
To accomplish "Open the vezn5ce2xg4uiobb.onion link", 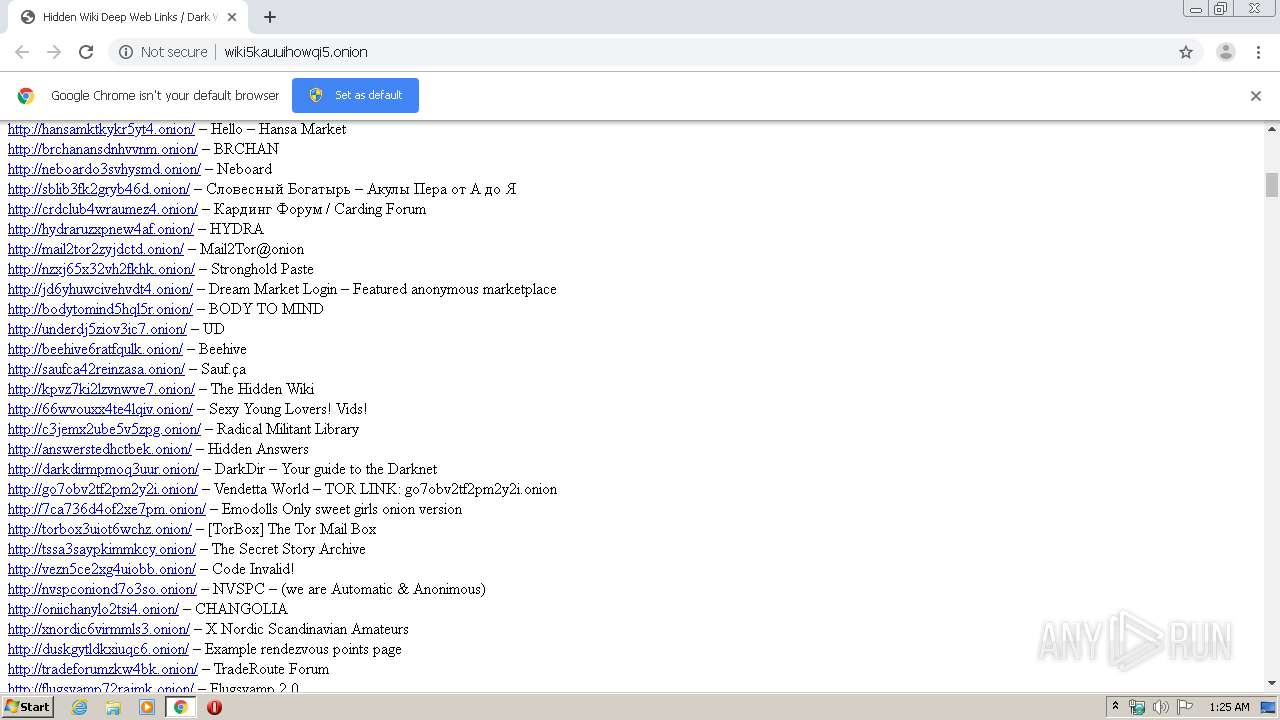I will [x=102, y=569].
